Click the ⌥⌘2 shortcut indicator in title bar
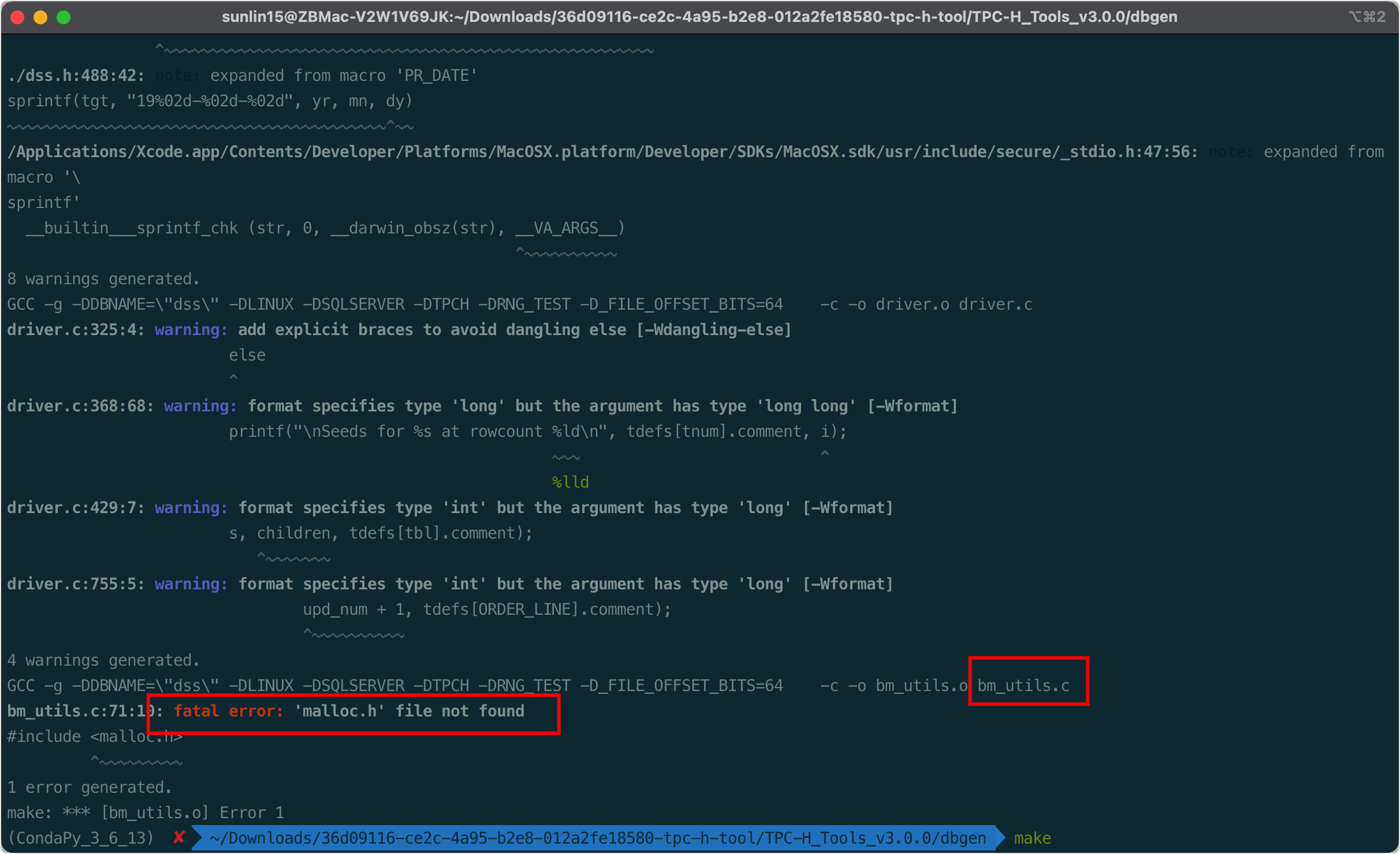Image resolution: width=1400 pixels, height=854 pixels. coord(1367,17)
